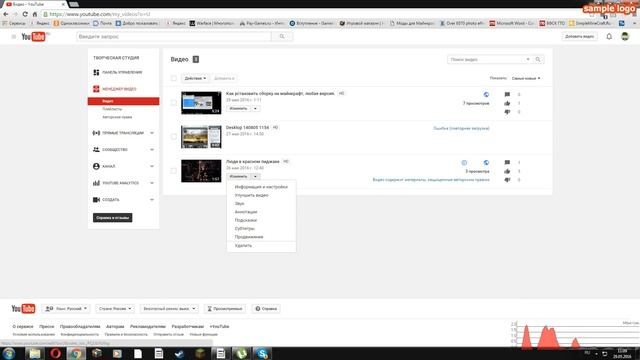This screenshot has width=640, height=360.
Task: Open the YouTube hamburger guide menu
Action: pos(13,37)
